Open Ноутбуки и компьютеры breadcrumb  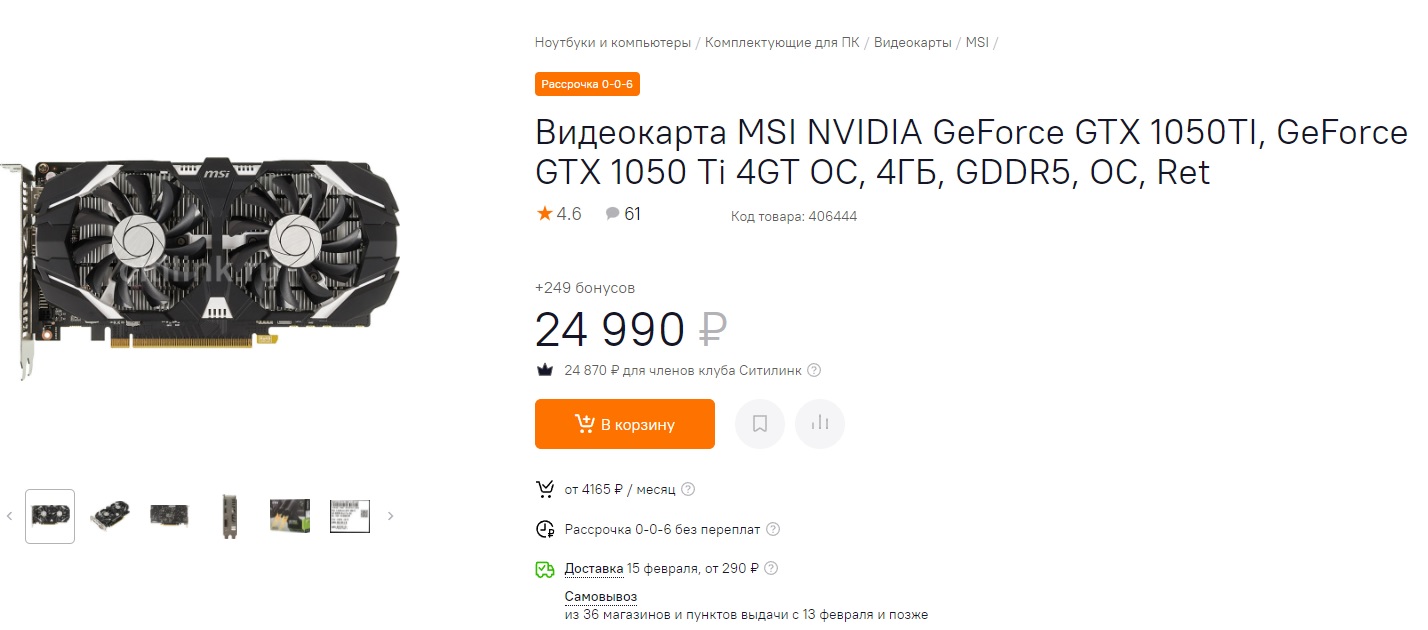pos(612,42)
